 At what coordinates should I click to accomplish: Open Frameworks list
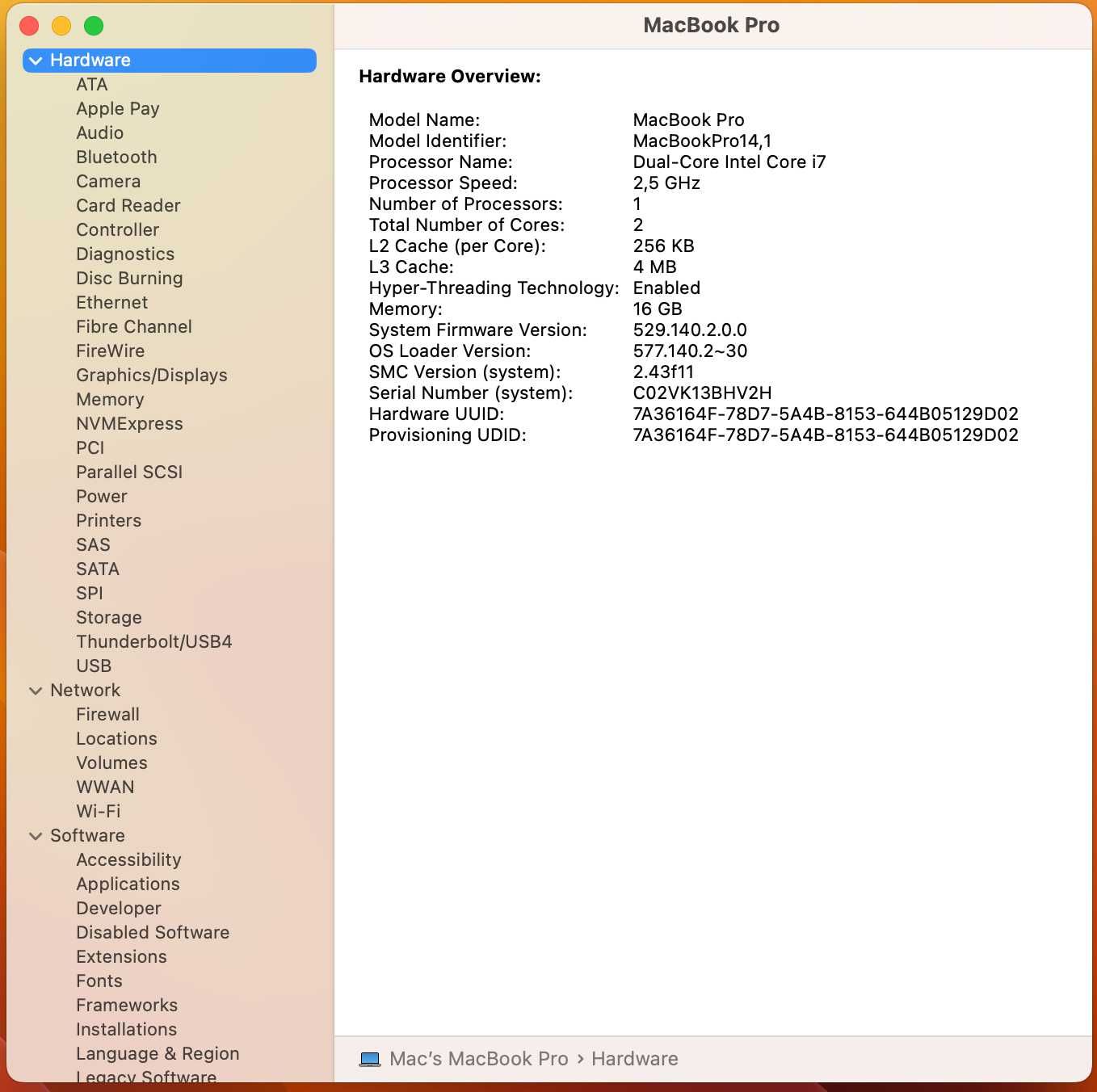[127, 1006]
